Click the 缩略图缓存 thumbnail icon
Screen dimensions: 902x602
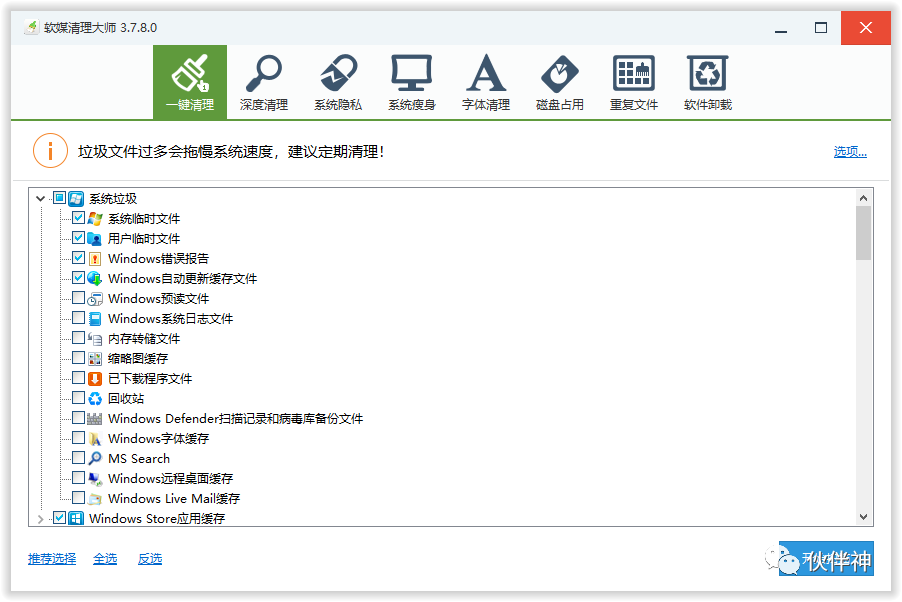coord(95,359)
